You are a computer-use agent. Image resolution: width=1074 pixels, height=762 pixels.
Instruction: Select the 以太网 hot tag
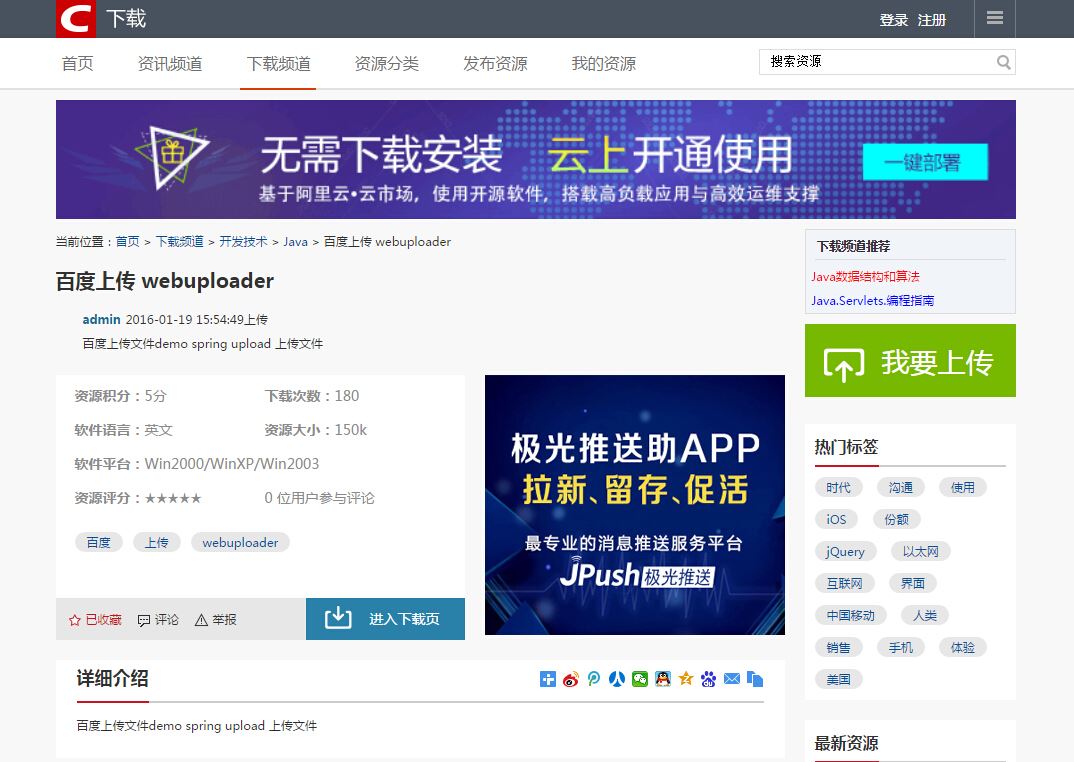point(921,552)
